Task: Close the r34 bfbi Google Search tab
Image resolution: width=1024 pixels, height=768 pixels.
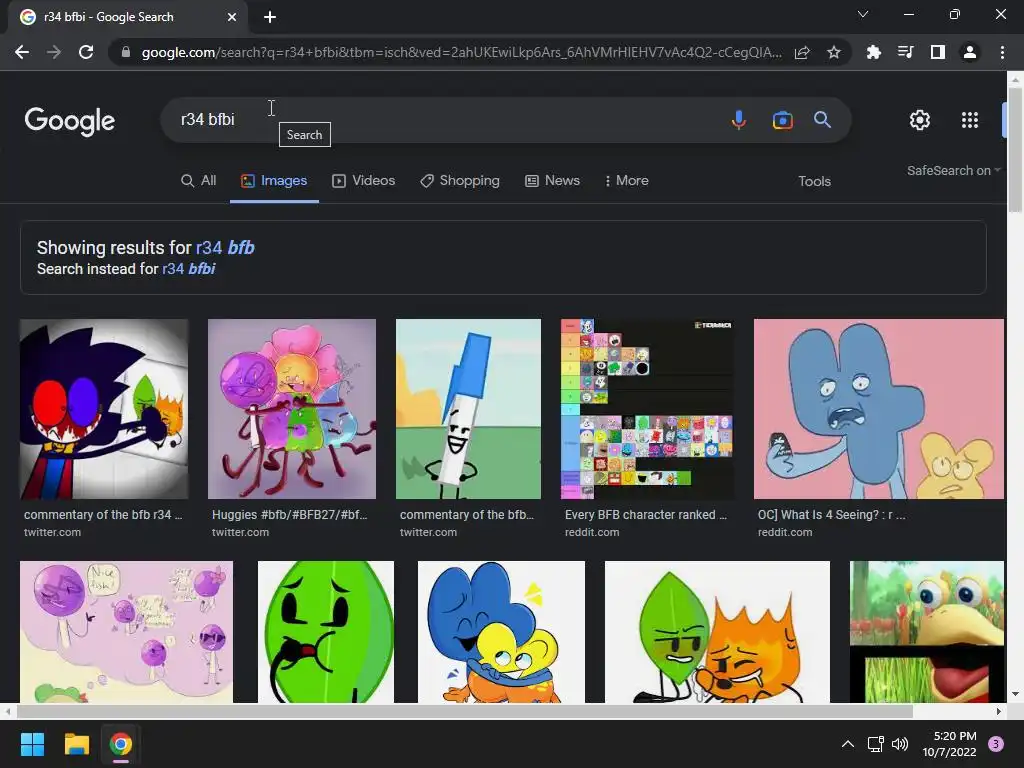Action: [x=232, y=17]
